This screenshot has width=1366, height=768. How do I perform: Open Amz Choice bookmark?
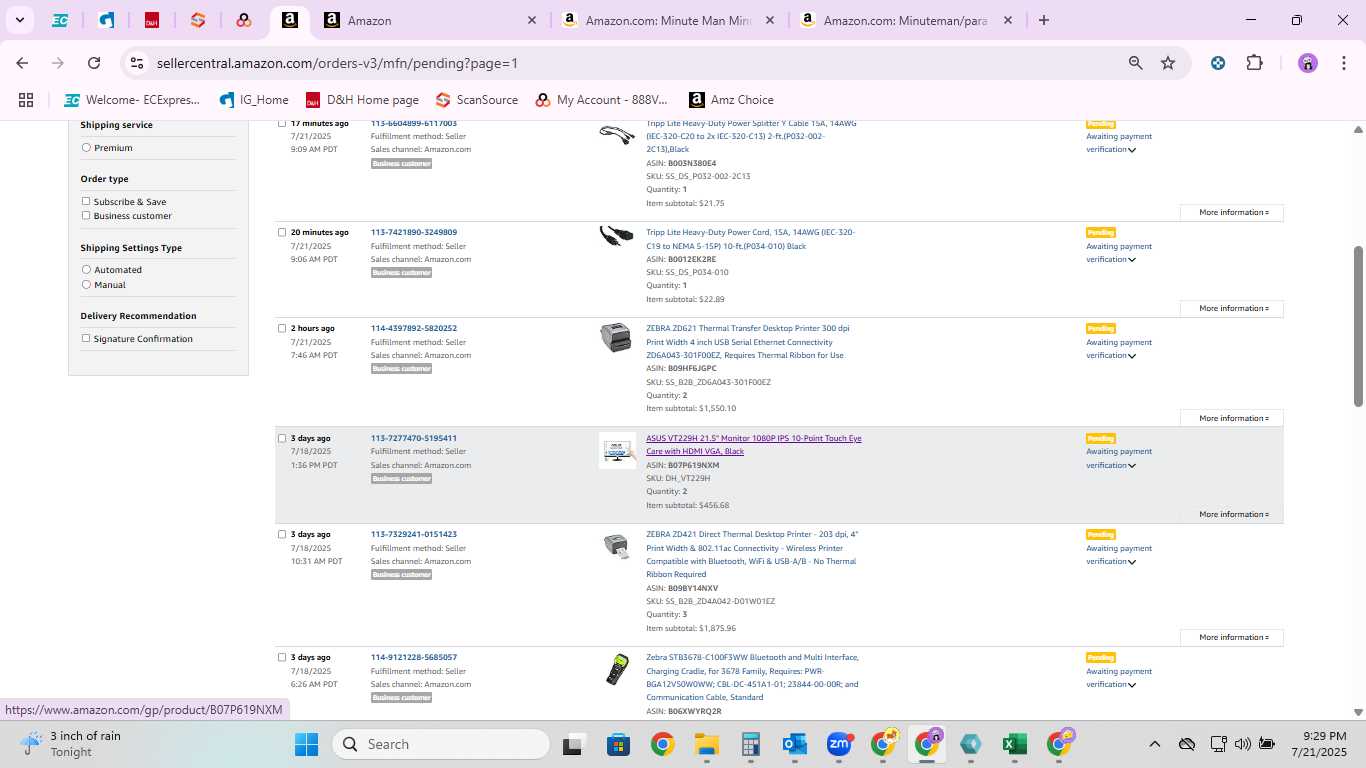click(x=731, y=100)
